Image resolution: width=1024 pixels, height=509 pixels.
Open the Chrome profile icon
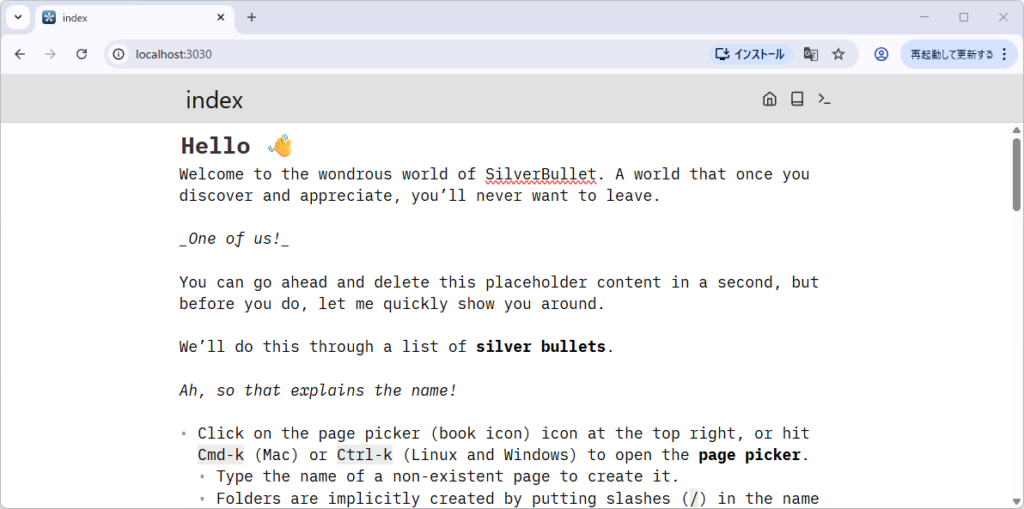tap(881, 54)
